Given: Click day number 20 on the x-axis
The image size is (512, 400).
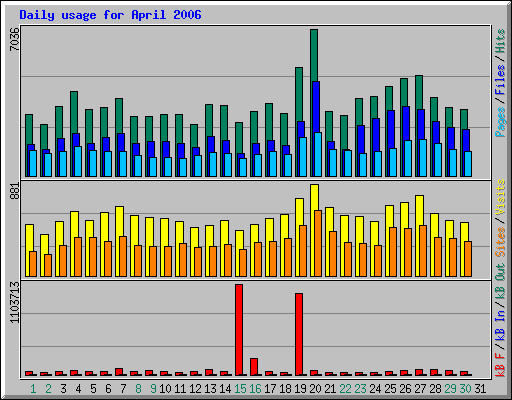Looking at the screenshot, I should pyautogui.click(x=315, y=389).
